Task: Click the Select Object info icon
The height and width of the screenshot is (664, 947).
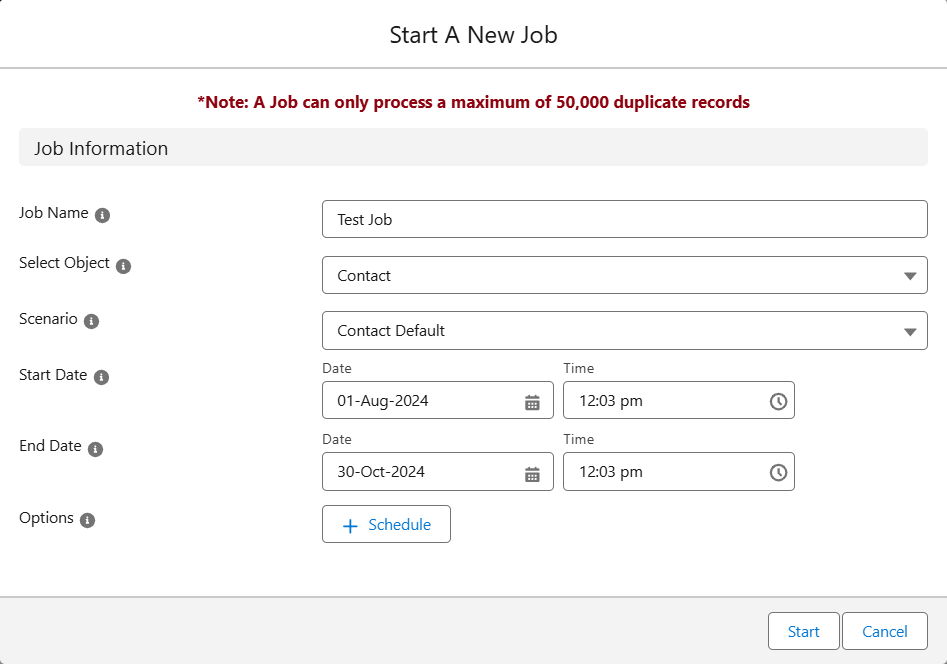Action: click(x=123, y=266)
